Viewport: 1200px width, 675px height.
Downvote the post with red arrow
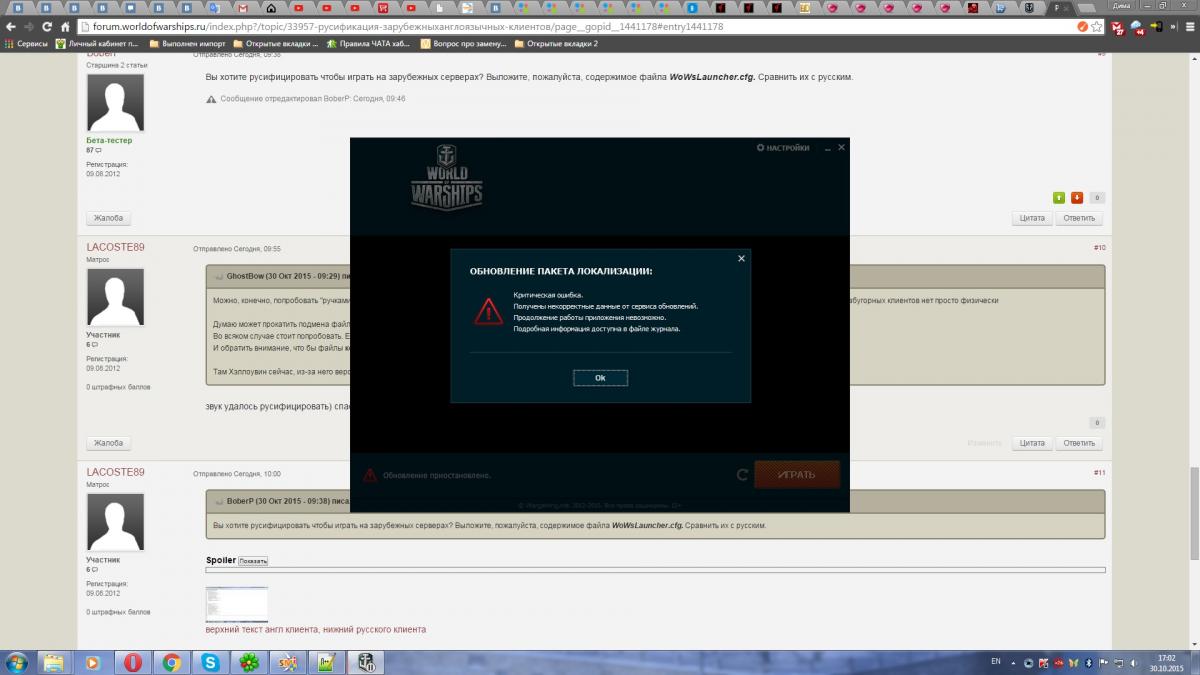tap(1077, 198)
